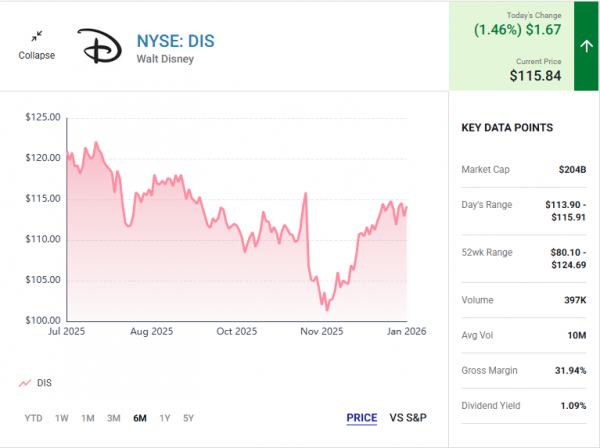Switch to VS S&P comparison view
600x448 pixels.
(408, 417)
